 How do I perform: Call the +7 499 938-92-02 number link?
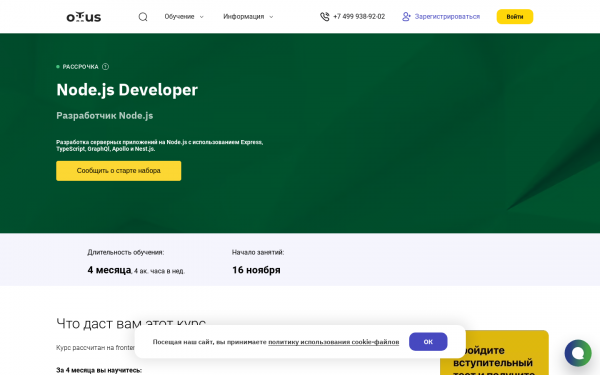(x=359, y=17)
